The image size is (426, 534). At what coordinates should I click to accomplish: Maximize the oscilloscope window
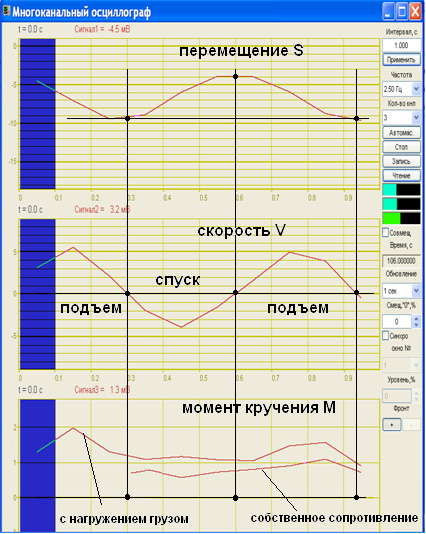point(402,11)
